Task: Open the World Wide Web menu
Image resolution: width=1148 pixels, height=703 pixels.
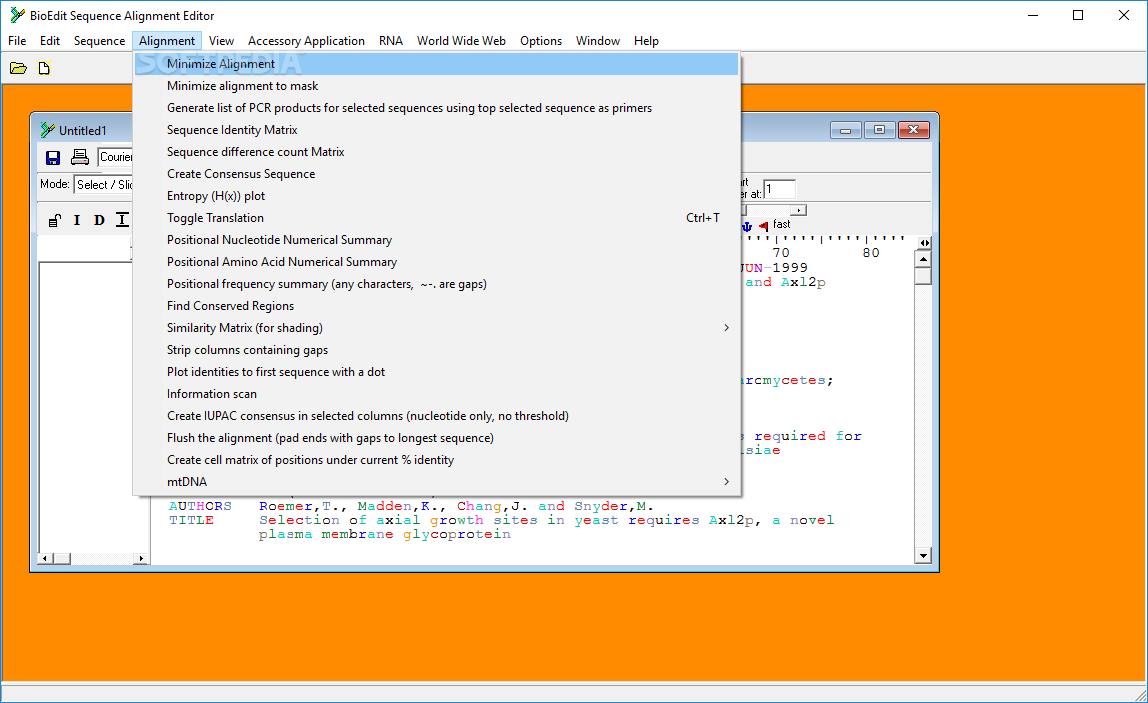Action: [x=461, y=41]
